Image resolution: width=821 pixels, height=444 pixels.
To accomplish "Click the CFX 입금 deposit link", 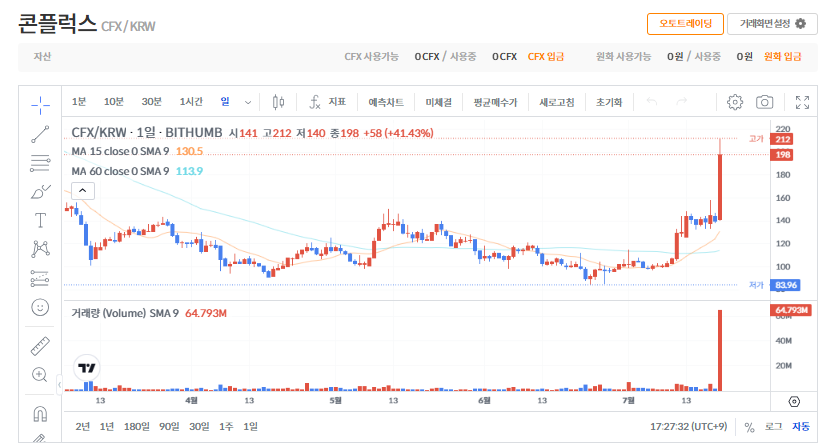I will point(546,57).
